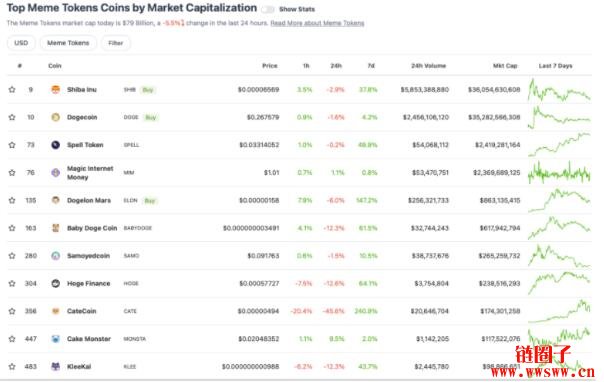Open the Dogecoin coin page link
This screenshot has height=382, width=604.
82,117
